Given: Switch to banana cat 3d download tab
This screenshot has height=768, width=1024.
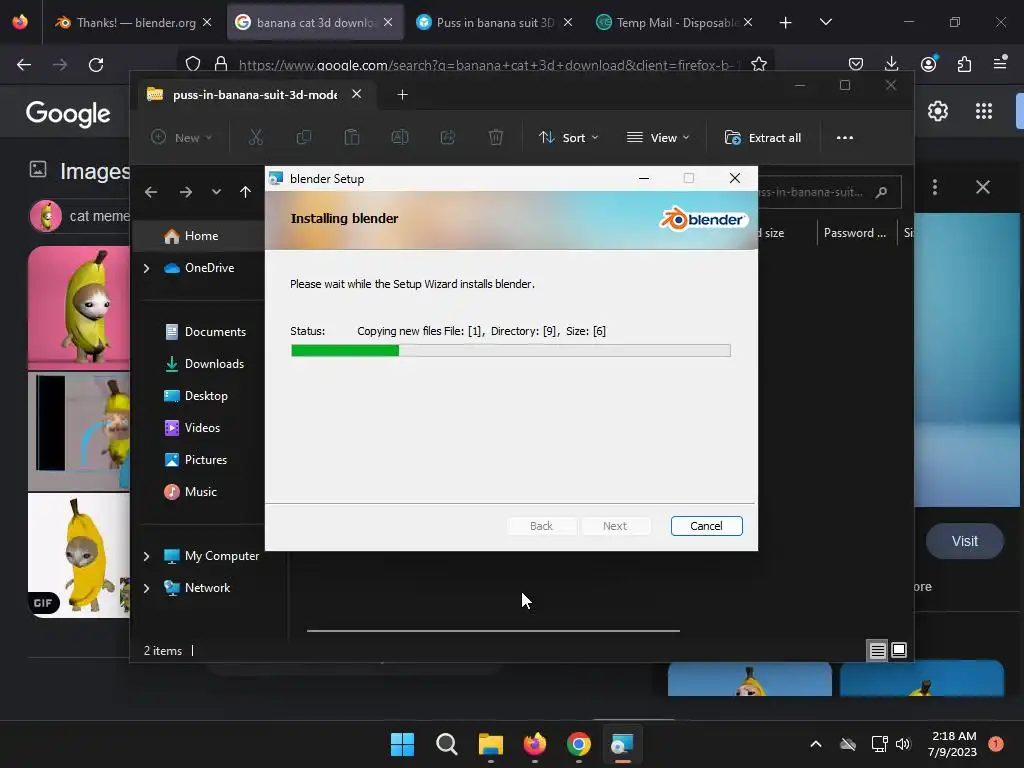Looking at the screenshot, I should [x=315, y=22].
